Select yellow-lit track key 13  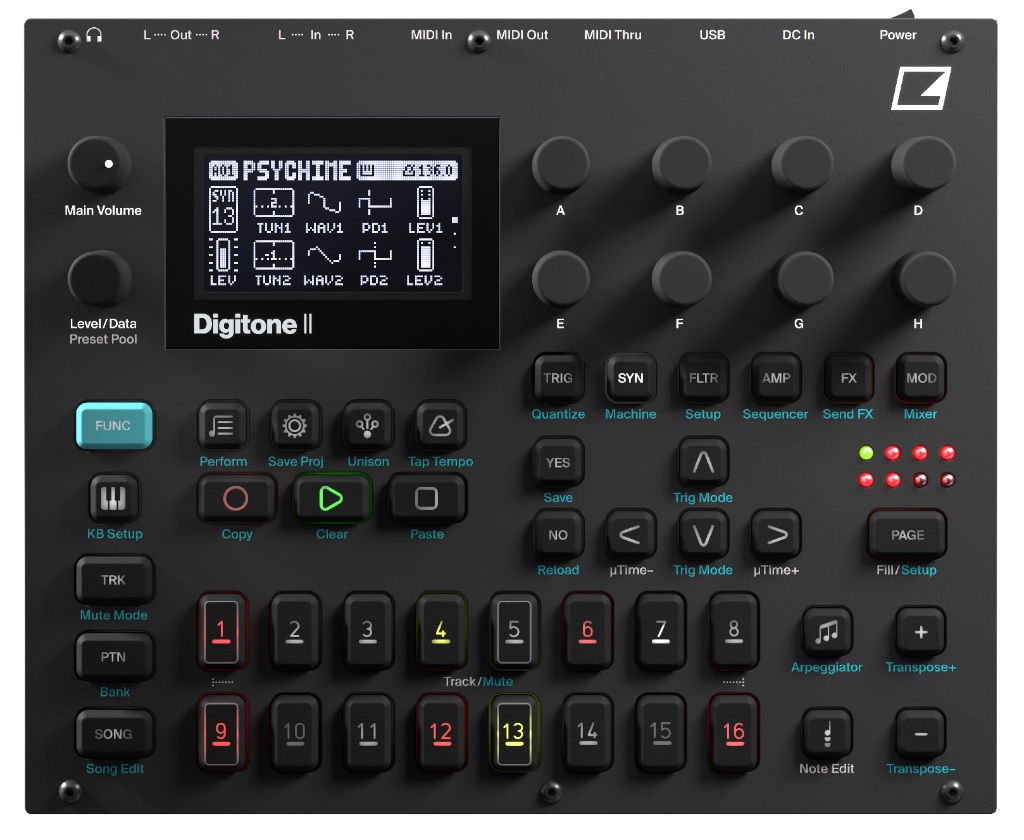(514, 732)
